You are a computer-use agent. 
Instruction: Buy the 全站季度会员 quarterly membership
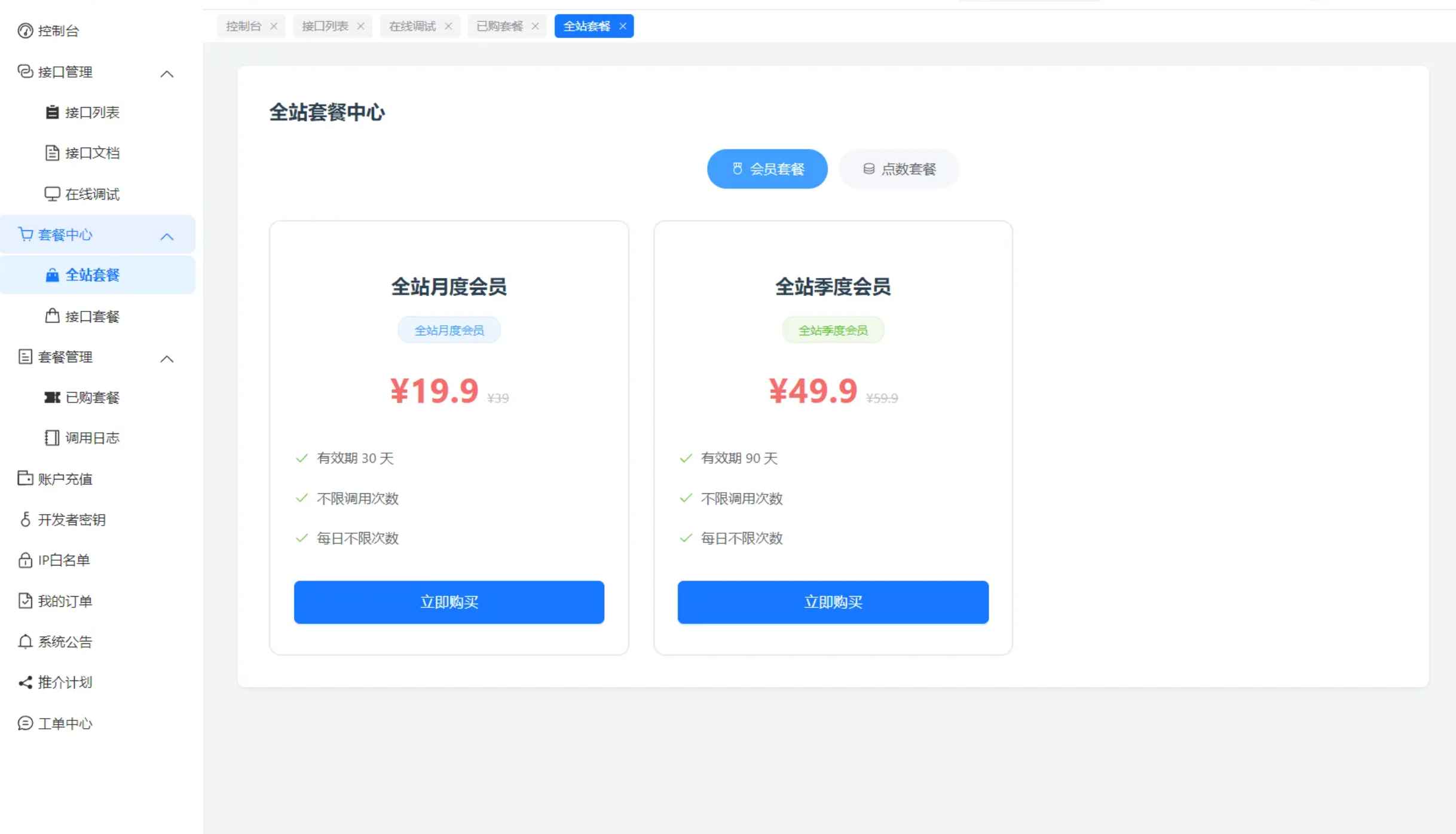[x=833, y=602]
